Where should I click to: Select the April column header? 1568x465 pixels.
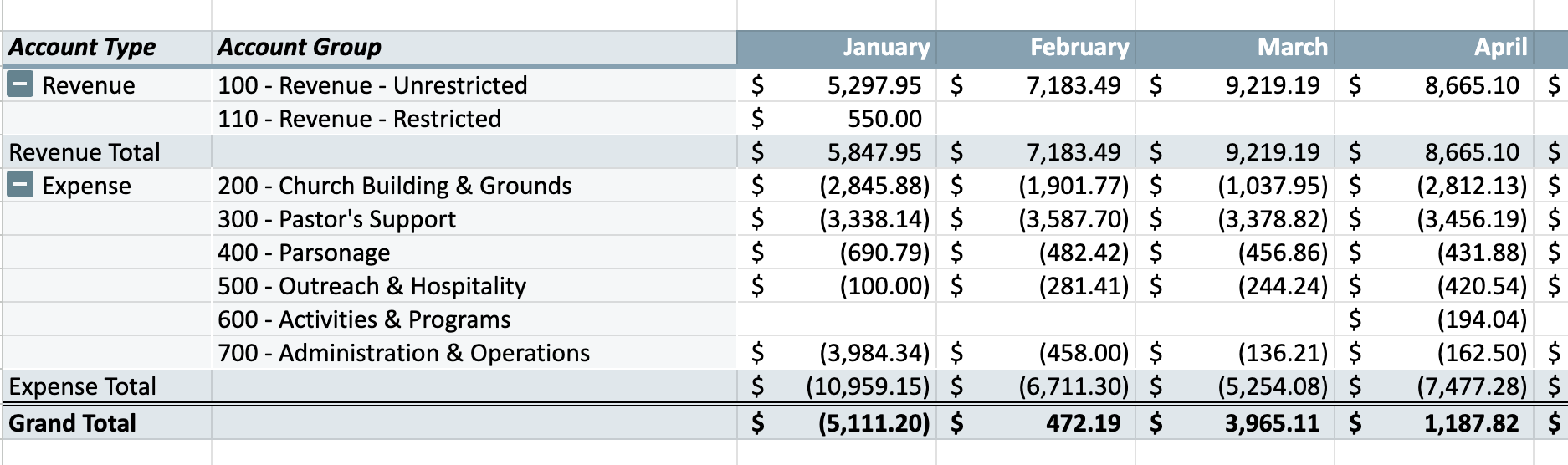click(1500, 48)
